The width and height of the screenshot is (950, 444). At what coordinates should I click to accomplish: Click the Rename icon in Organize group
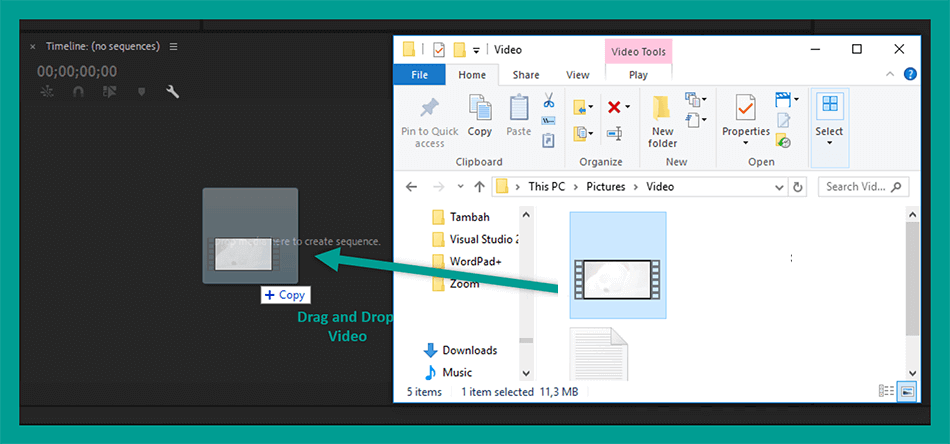click(614, 133)
